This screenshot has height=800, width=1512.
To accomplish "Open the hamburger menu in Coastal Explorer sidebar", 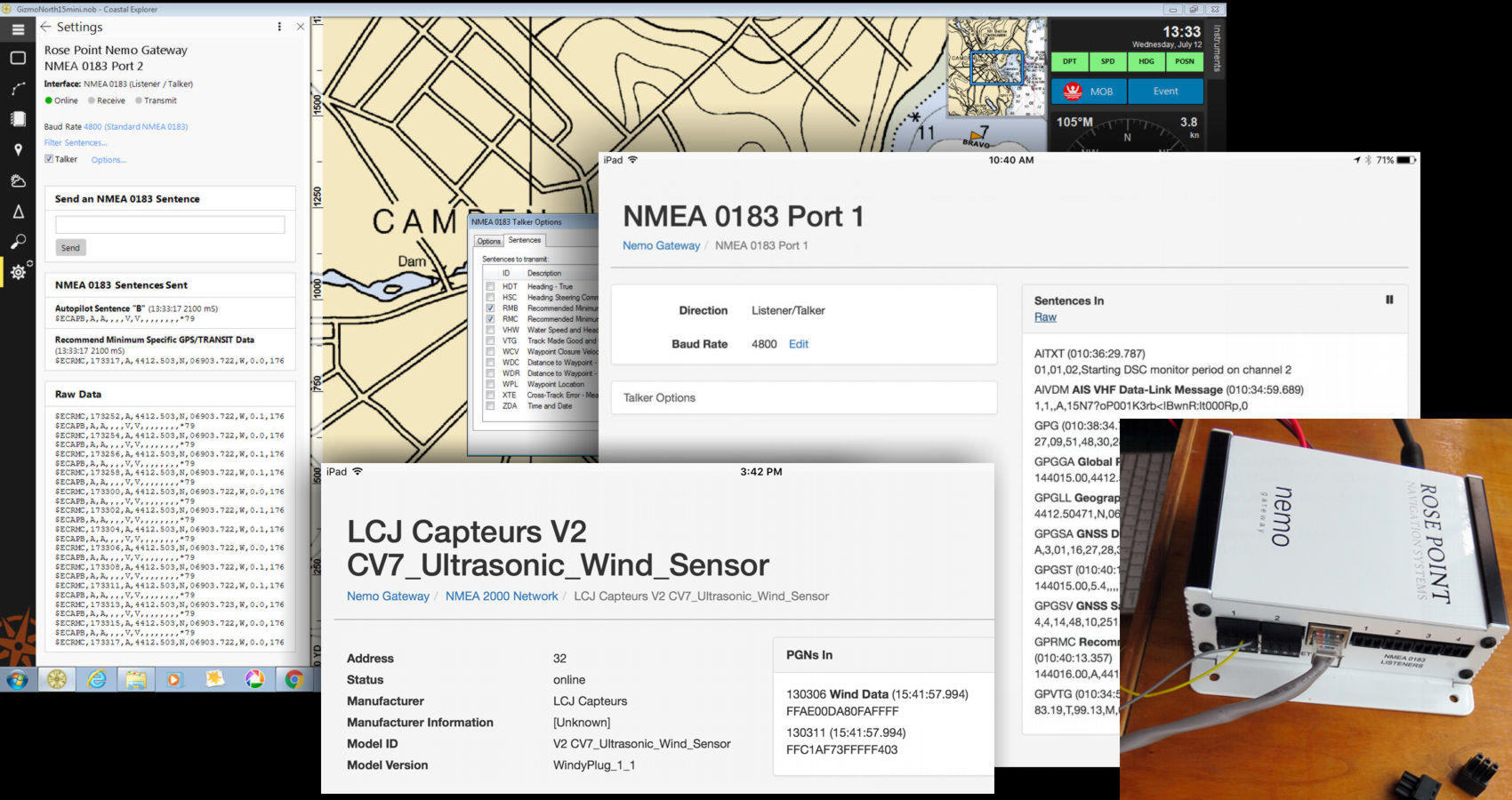I will 18,29.
